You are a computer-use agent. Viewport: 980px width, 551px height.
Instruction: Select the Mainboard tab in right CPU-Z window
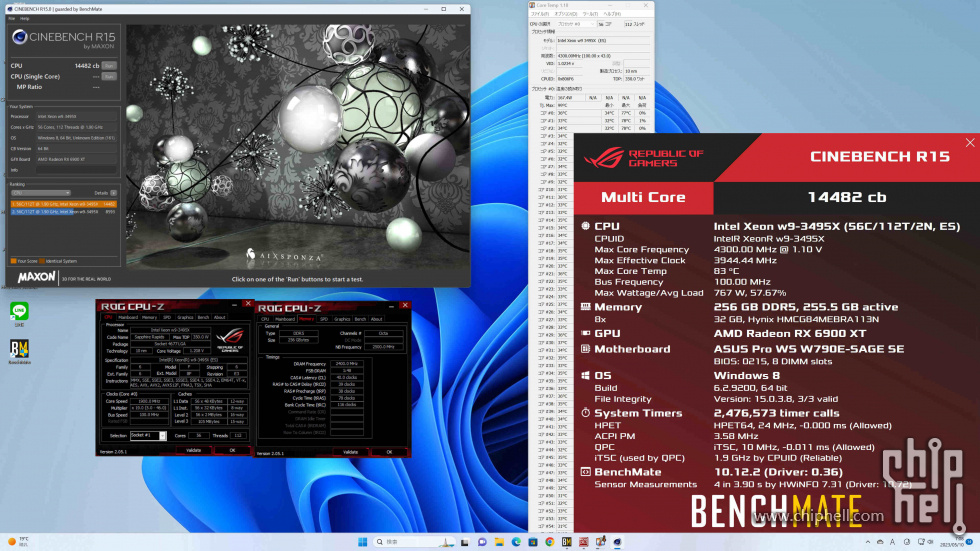tap(285, 319)
